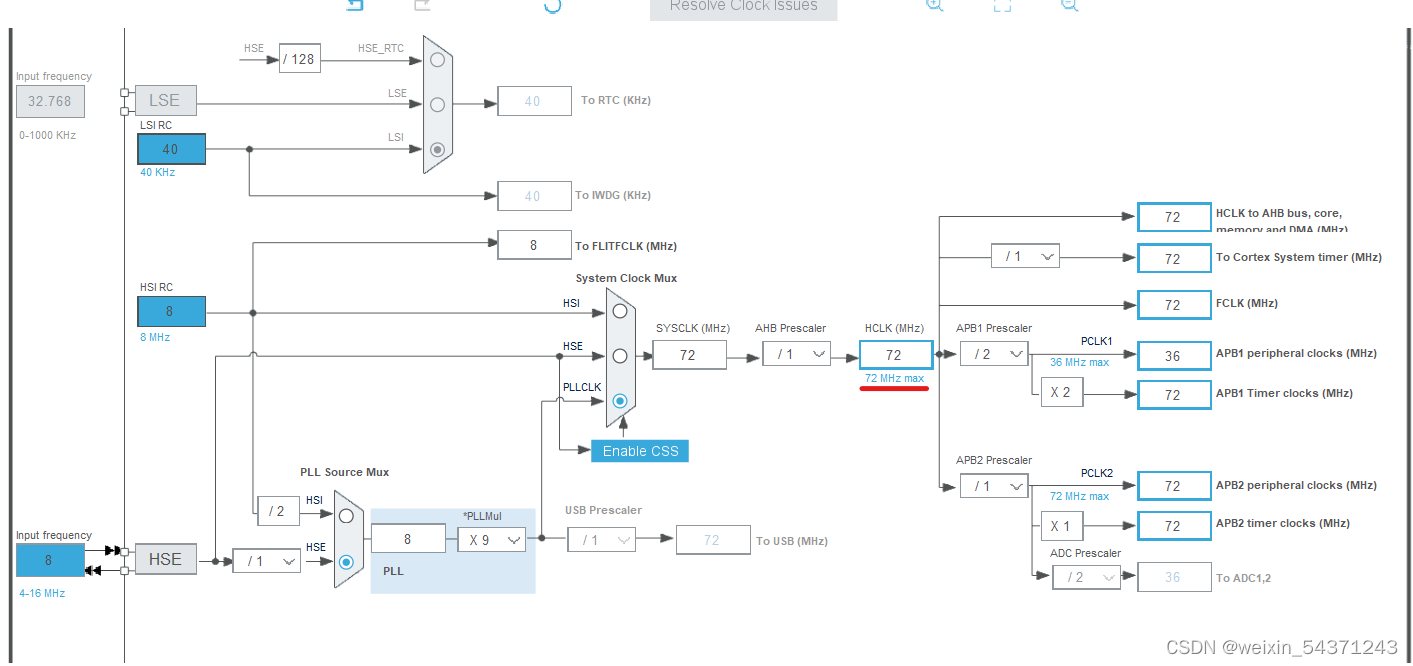Click the Resolve Clock Issues button
Viewport: 1413px width, 666px height.
(743, 6)
